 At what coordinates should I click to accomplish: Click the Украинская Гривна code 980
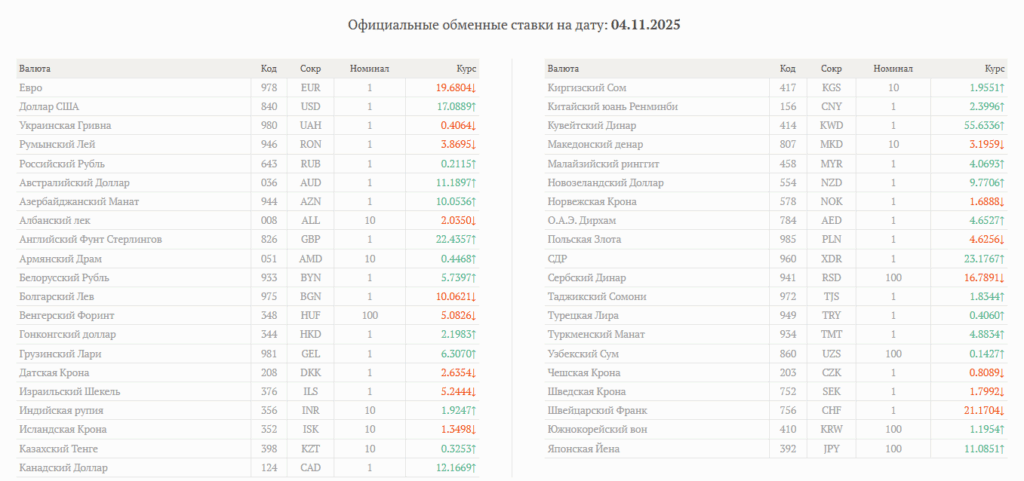coord(269,126)
